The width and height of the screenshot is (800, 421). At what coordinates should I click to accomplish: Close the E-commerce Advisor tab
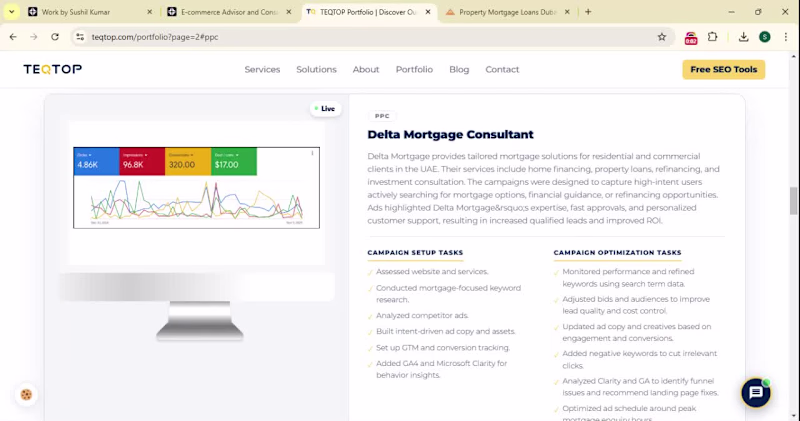click(x=289, y=12)
